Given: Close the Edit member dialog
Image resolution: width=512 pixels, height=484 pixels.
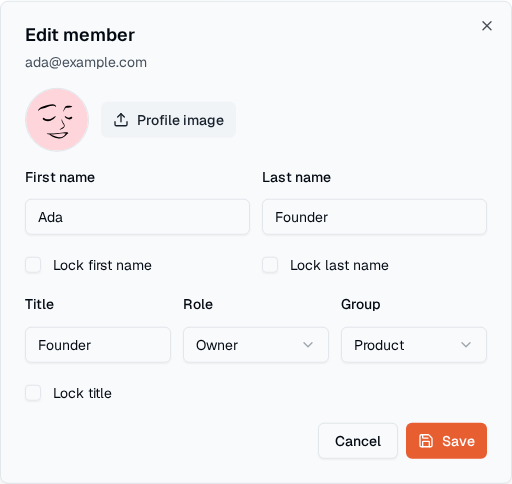Looking at the screenshot, I should [x=487, y=26].
